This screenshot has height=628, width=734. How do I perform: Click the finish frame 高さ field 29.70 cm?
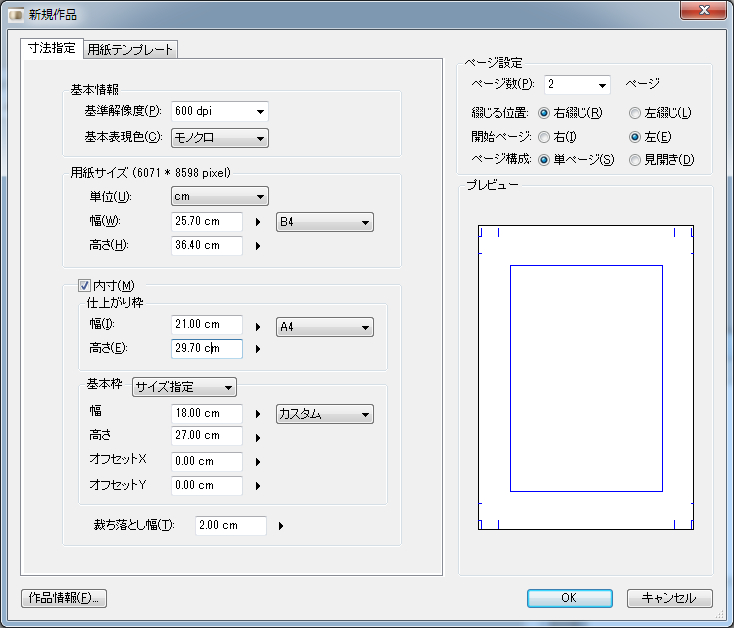207,349
